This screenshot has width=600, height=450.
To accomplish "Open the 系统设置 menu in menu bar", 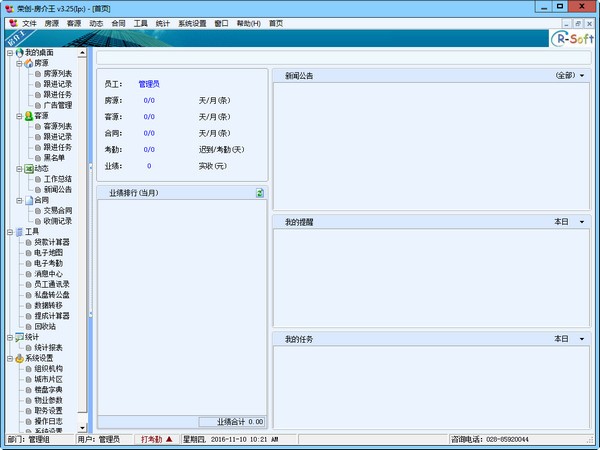I will [192, 22].
